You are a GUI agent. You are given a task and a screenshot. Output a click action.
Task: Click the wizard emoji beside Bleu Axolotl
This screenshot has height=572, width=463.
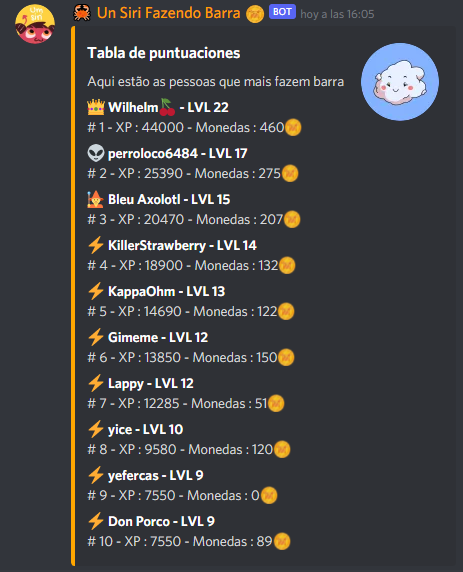coord(96,199)
